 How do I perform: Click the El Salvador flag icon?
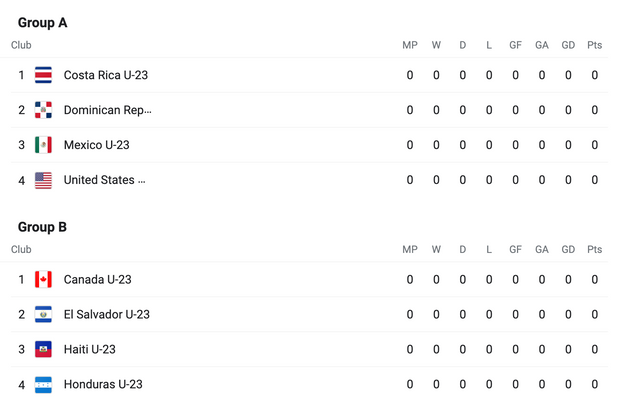pos(43,314)
